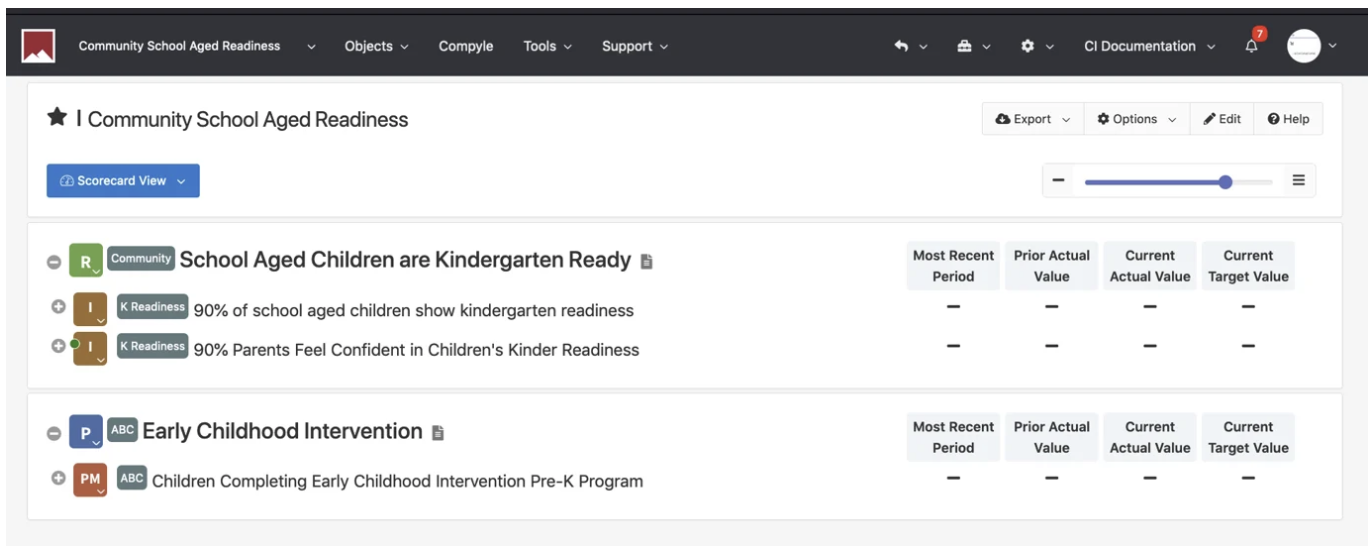Expand the Children Completing Pre-K Program measure
The height and width of the screenshot is (546, 1372).
pyautogui.click(x=58, y=478)
